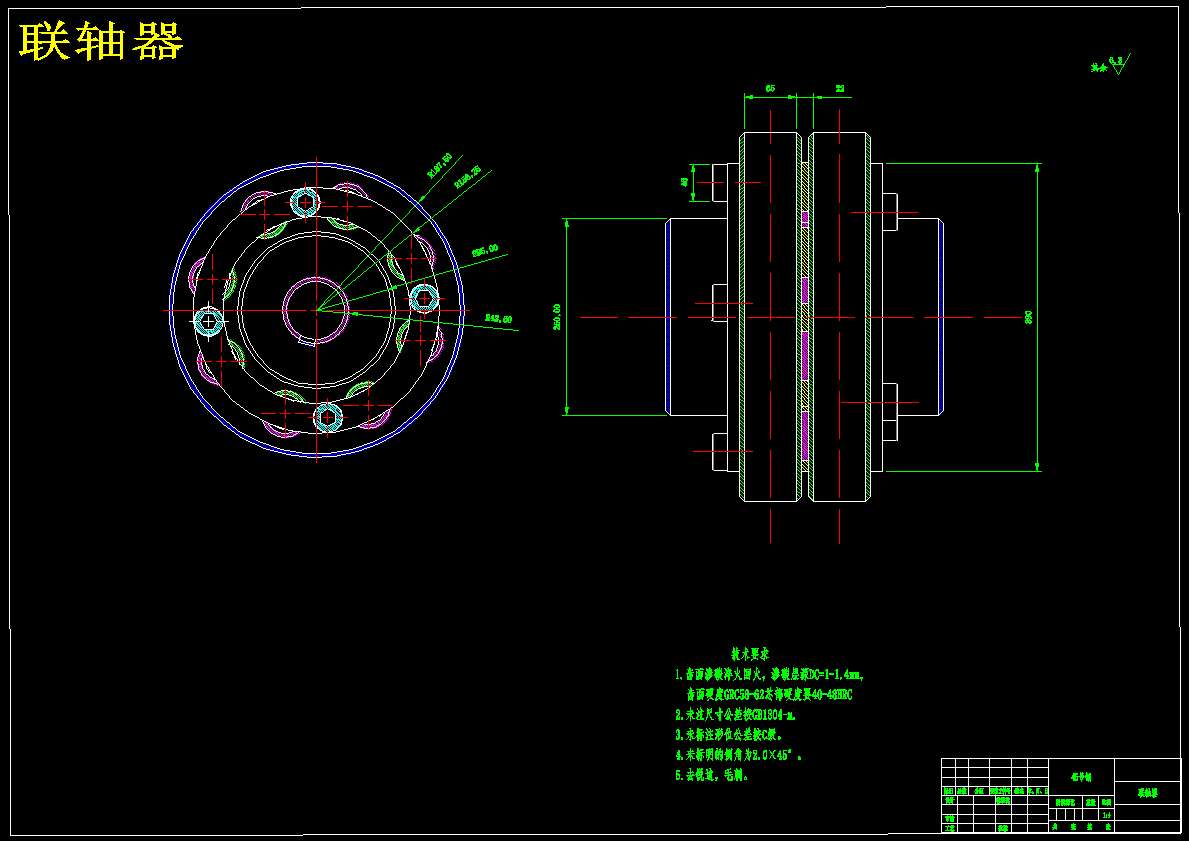Viewport: 1189px width, 841px height.
Task: Pick the R156.25 radius dimension label
Action: (467, 177)
